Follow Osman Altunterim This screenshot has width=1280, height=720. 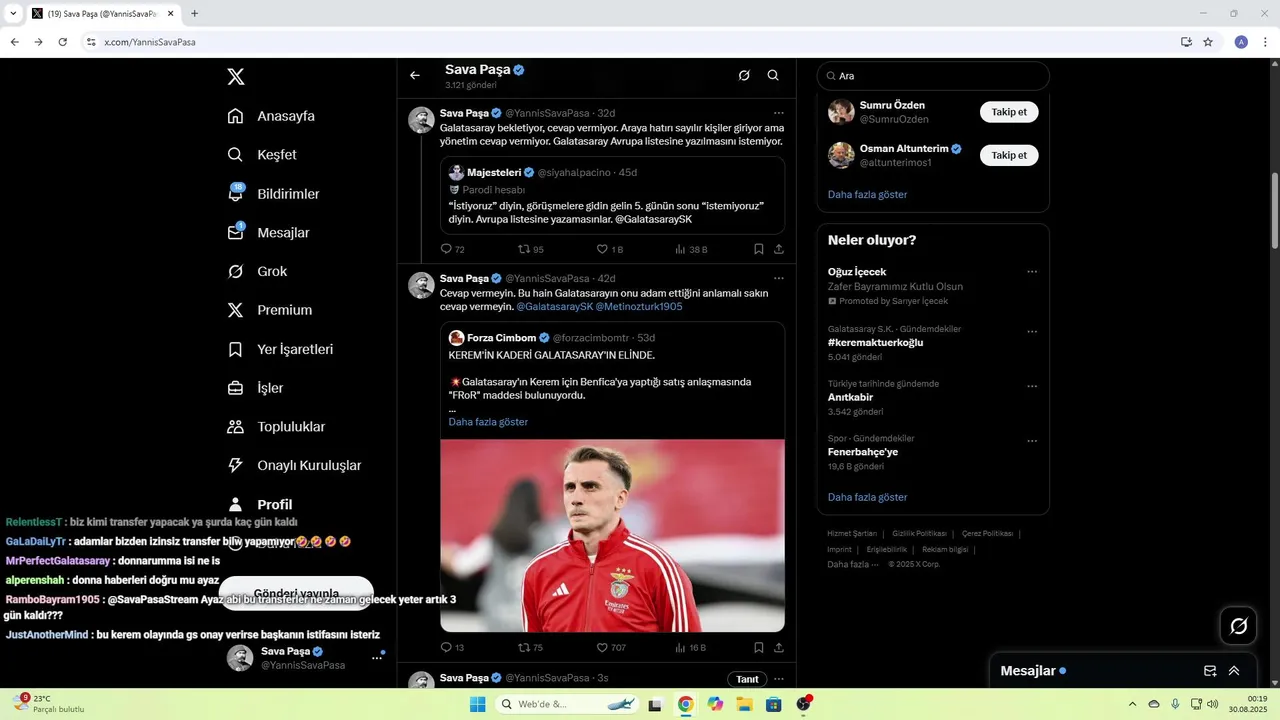coord(1009,155)
